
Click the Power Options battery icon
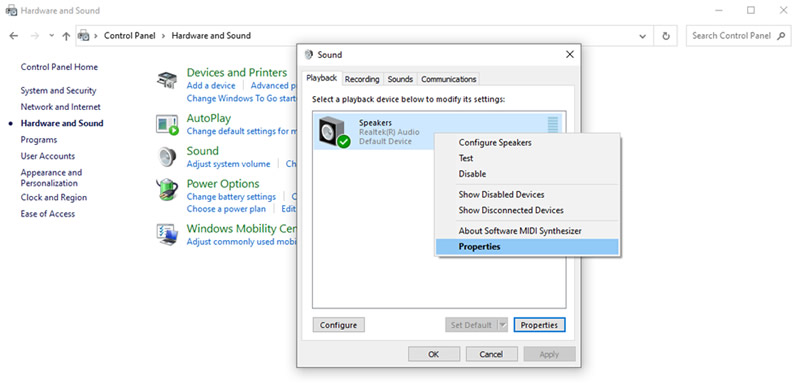pyautogui.click(x=167, y=190)
